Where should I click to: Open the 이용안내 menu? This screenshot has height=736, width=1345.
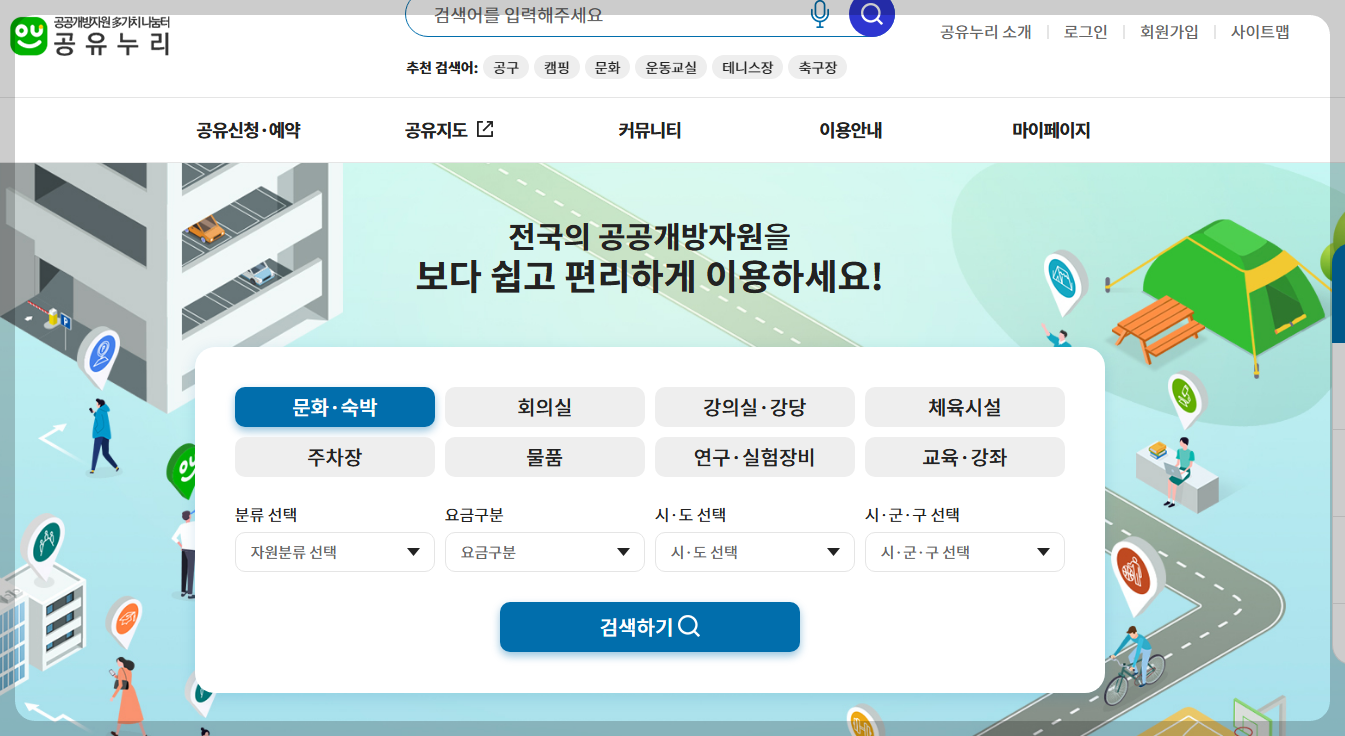point(850,130)
